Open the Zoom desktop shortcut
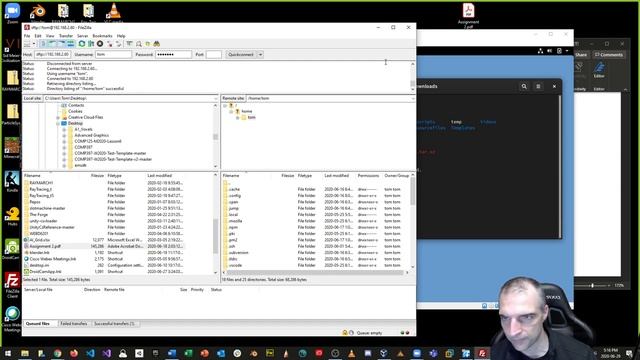The height and width of the screenshot is (360, 640). tap(12, 13)
